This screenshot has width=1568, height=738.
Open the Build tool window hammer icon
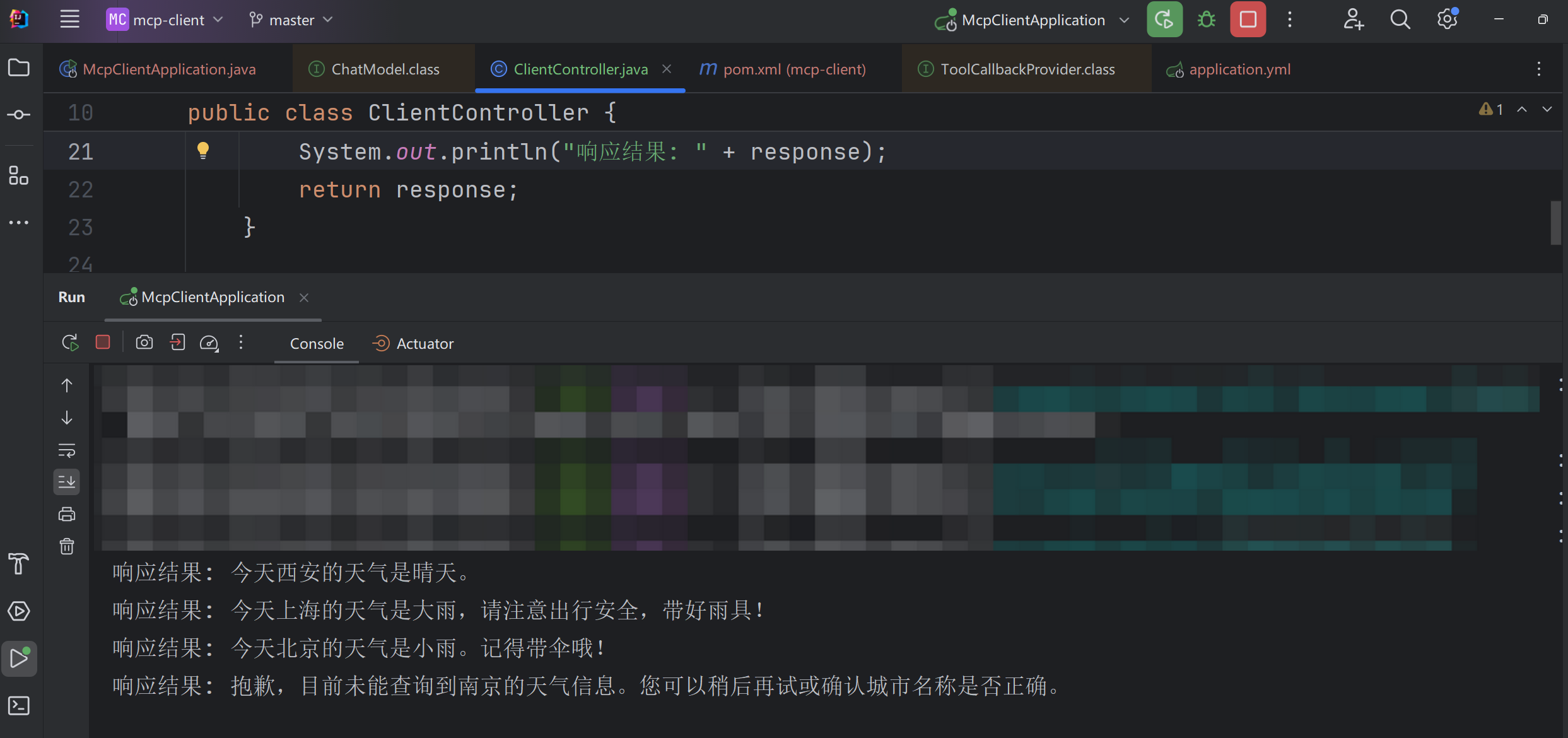[18, 565]
